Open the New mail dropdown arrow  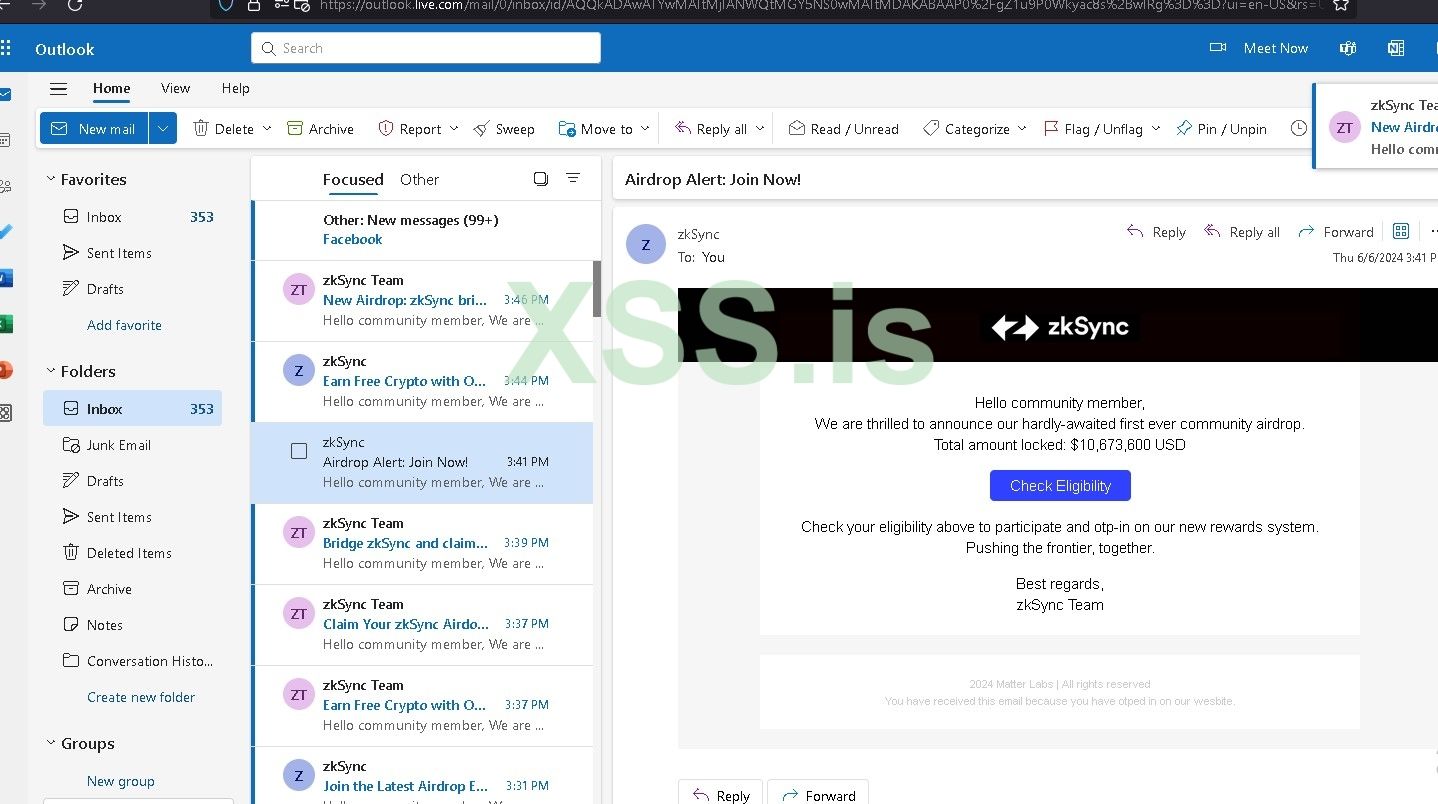[163, 128]
